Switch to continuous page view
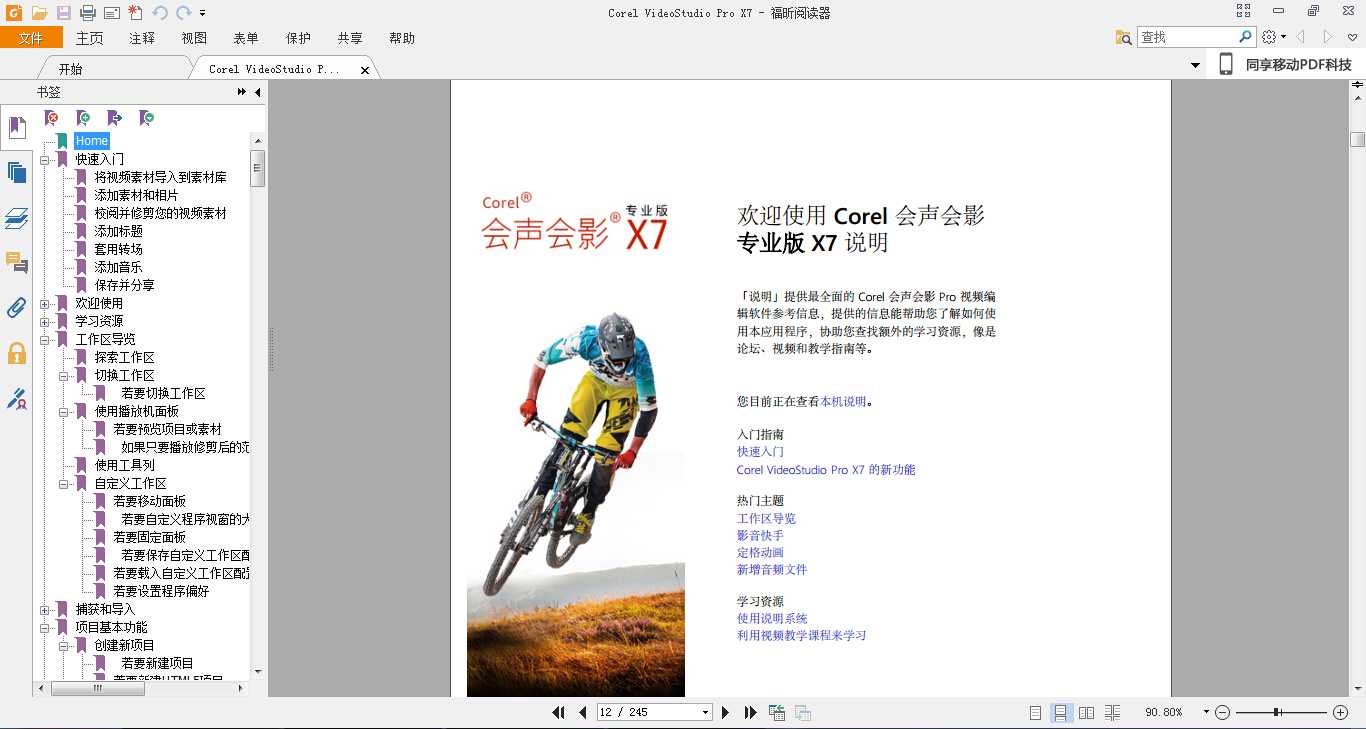Screen dimensions: 1366x729 point(1062,712)
